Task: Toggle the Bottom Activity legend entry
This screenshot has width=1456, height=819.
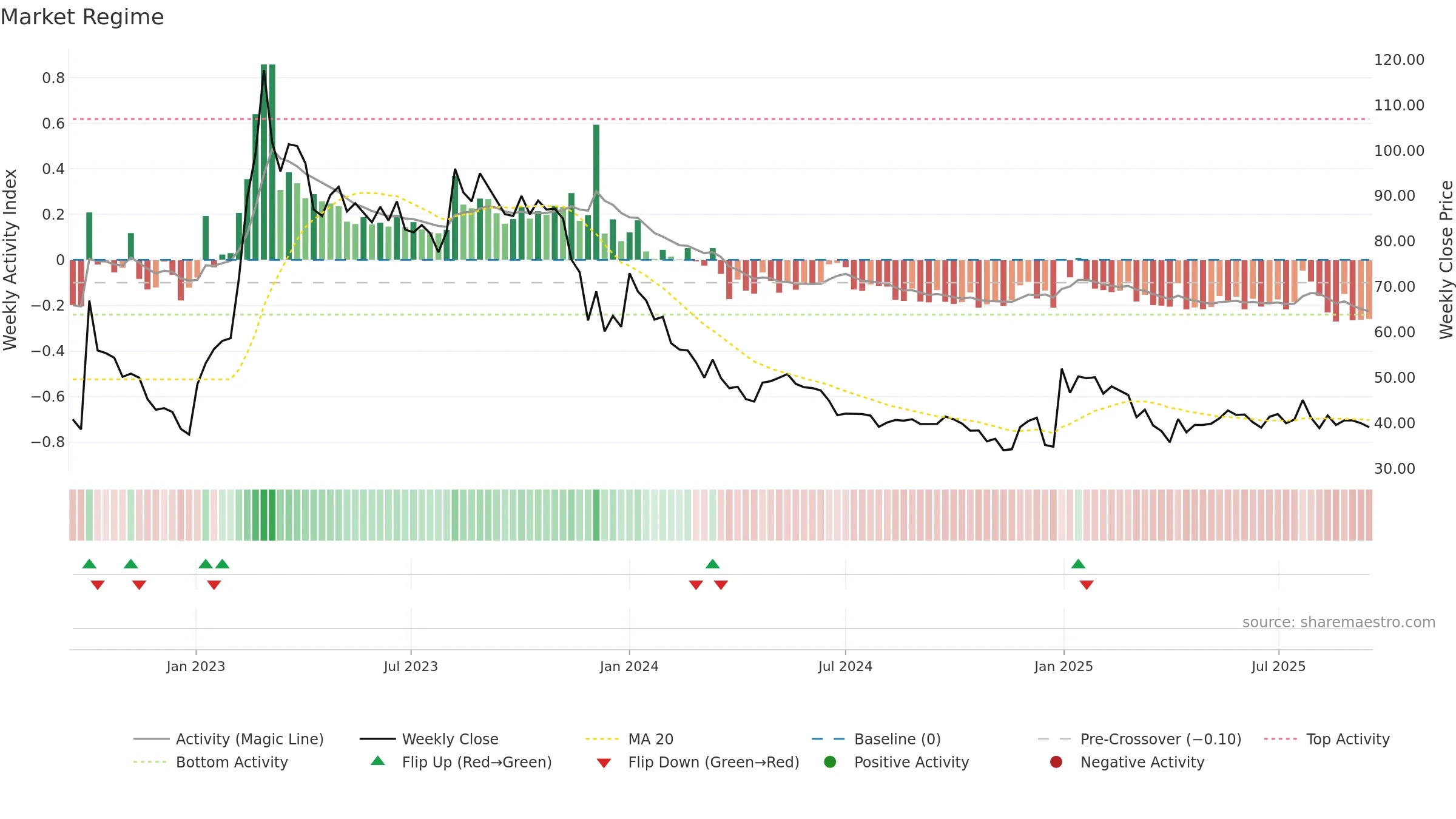Action: 211,762
